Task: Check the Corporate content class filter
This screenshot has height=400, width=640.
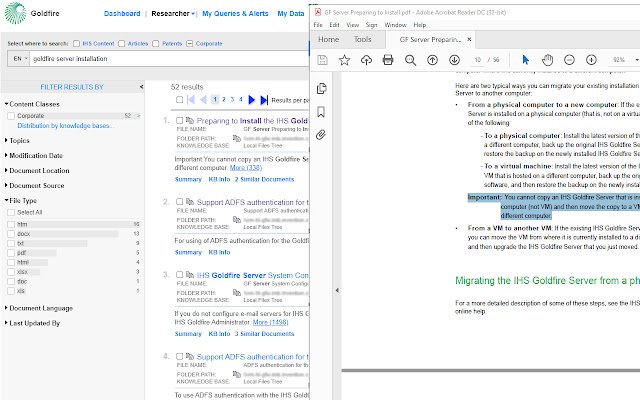Action: 11,116
